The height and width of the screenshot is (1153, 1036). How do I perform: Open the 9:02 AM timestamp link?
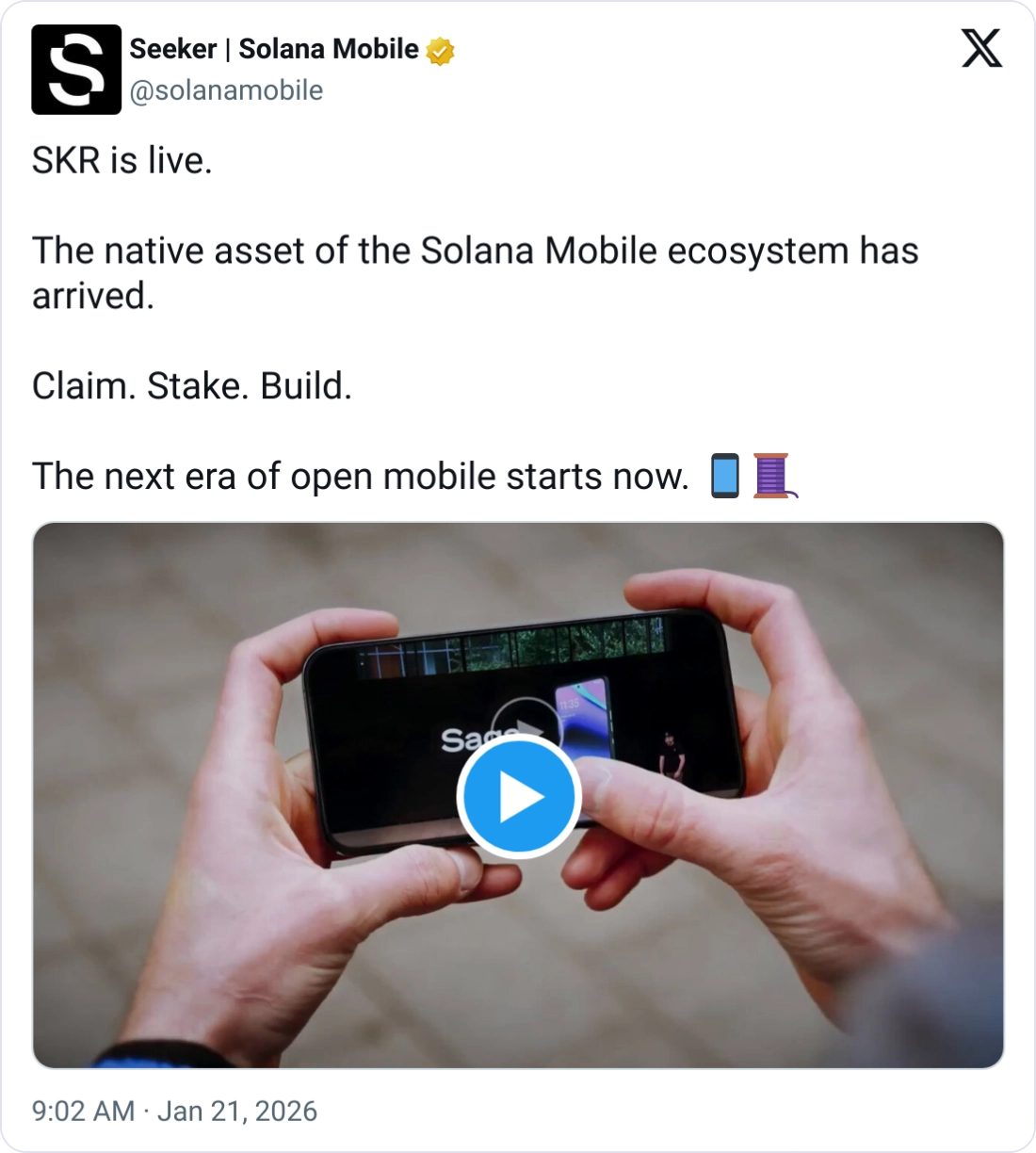click(x=83, y=1112)
